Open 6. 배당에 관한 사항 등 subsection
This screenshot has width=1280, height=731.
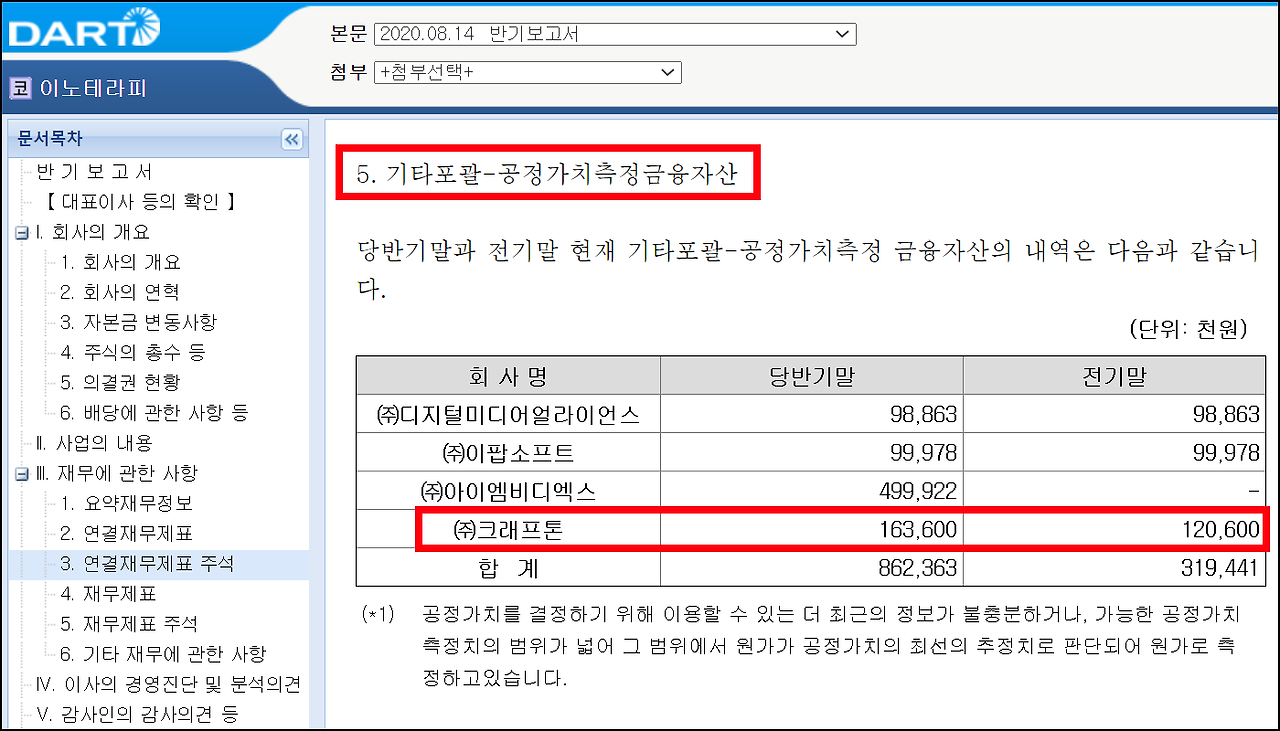(x=154, y=412)
